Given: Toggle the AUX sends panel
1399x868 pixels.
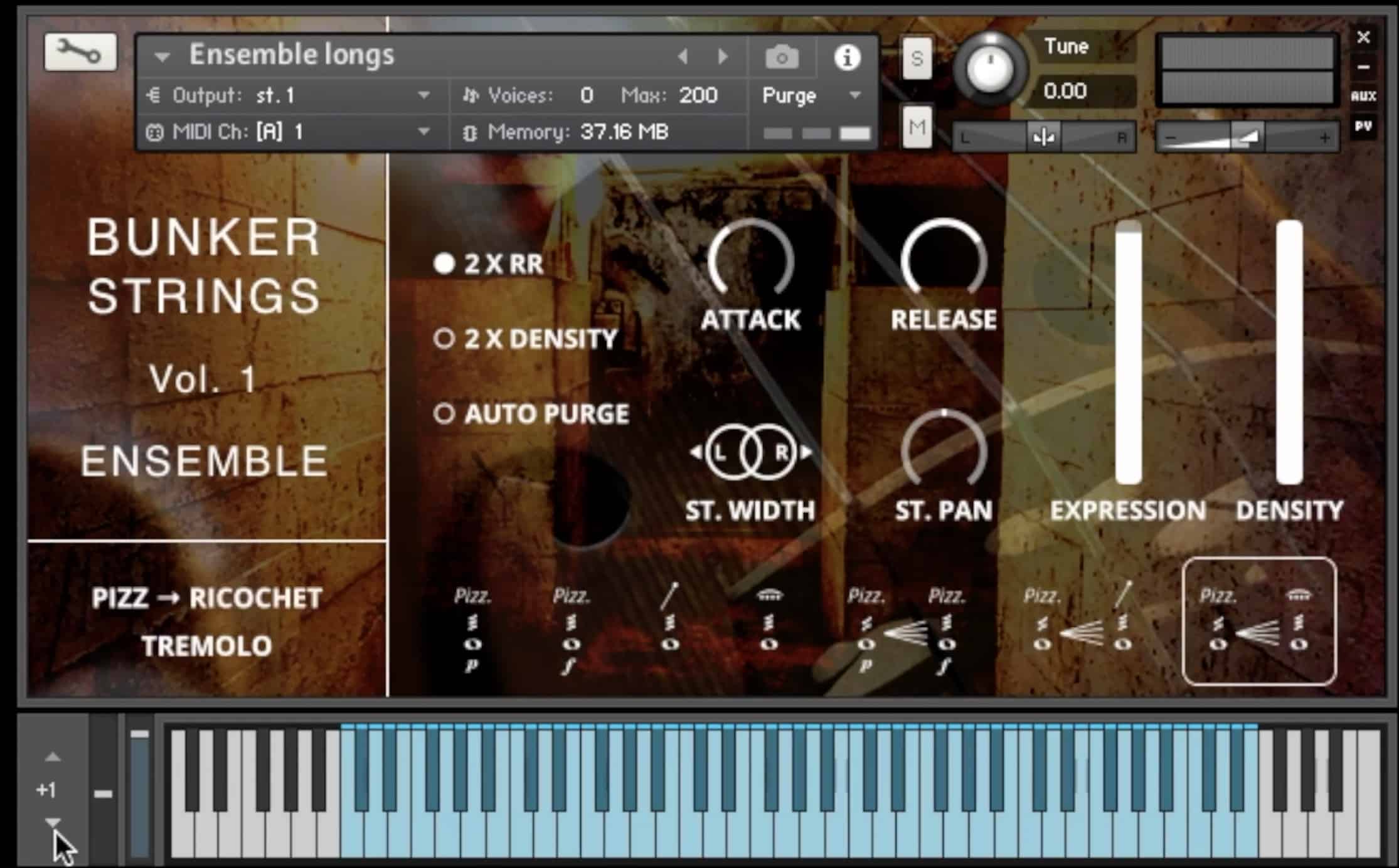Looking at the screenshot, I should 1363,96.
